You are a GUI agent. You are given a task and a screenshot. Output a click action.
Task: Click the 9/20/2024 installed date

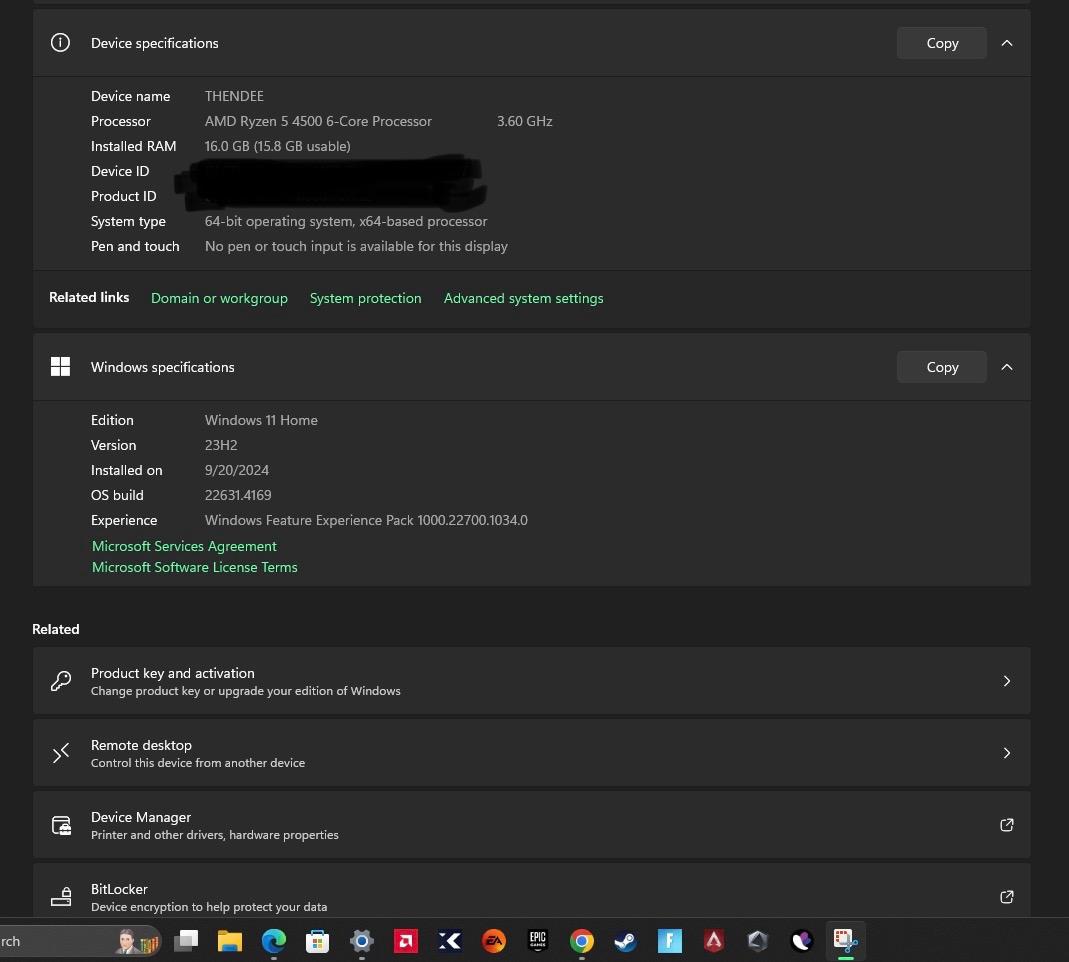(x=237, y=470)
